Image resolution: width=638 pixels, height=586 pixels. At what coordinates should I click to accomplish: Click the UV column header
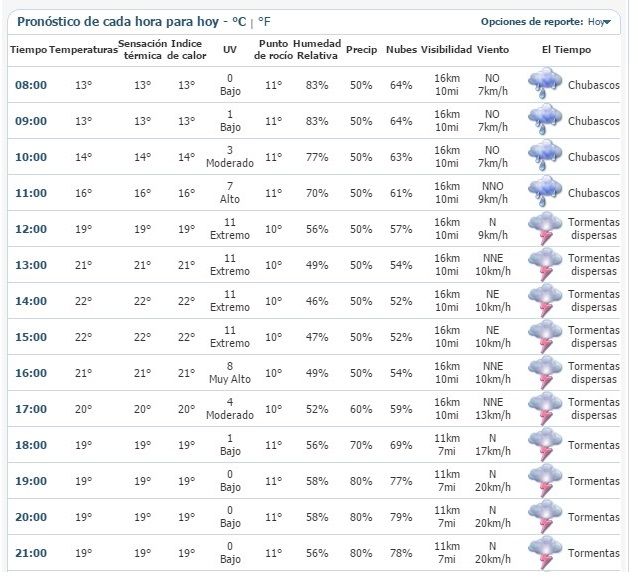point(230,49)
